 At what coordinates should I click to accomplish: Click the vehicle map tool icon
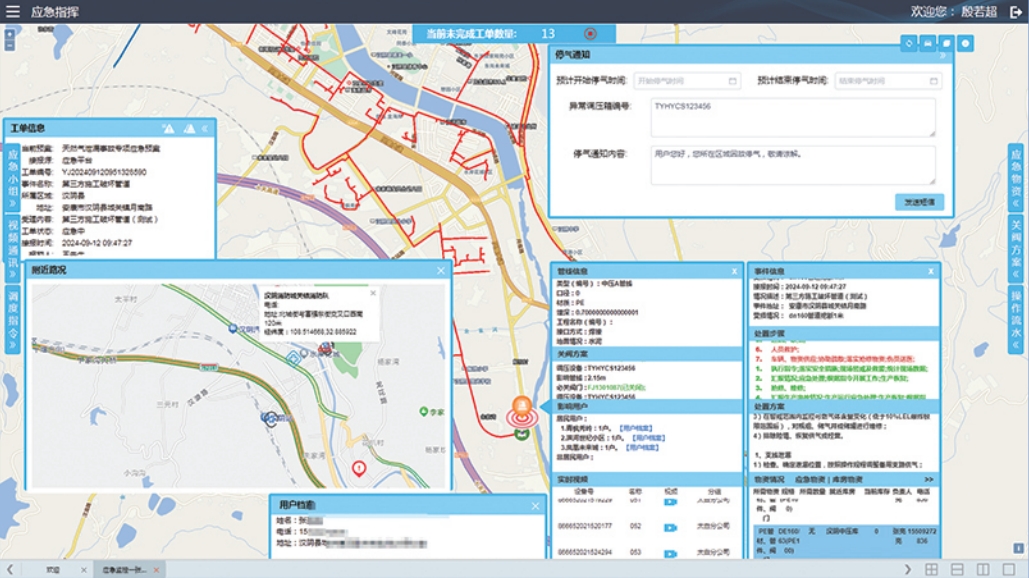(928, 43)
